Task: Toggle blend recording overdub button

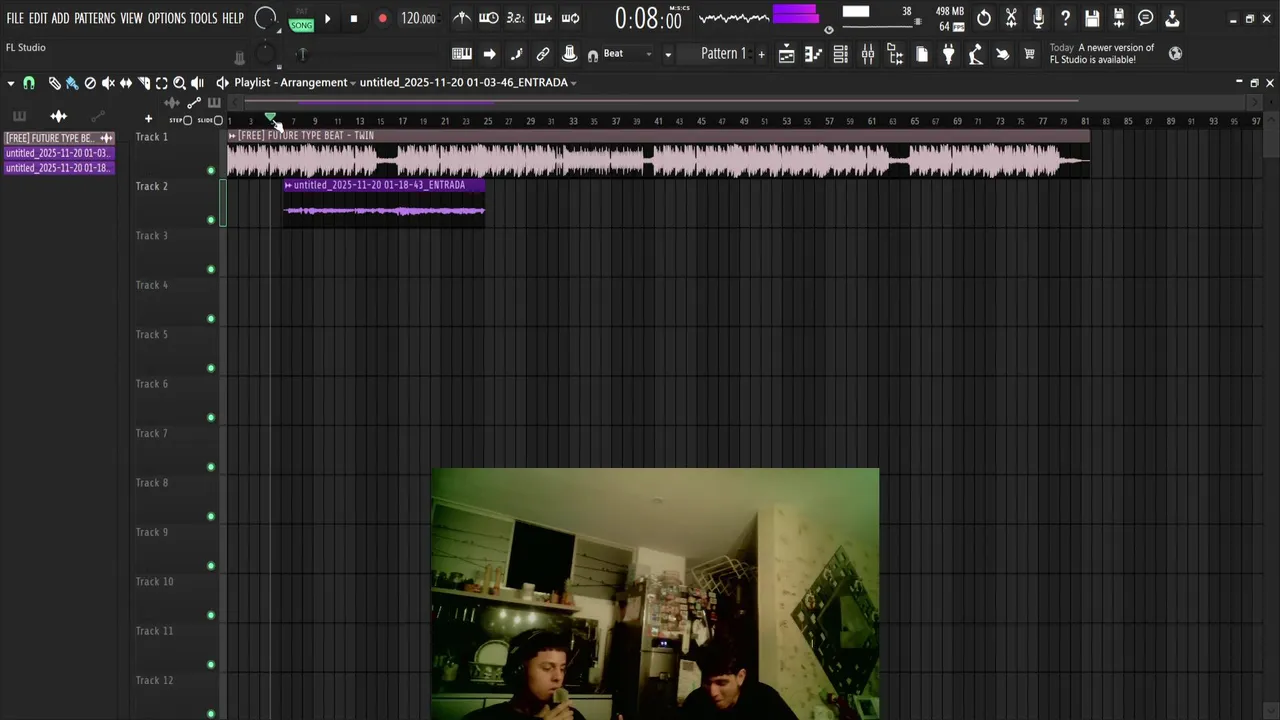Action: (x=543, y=18)
